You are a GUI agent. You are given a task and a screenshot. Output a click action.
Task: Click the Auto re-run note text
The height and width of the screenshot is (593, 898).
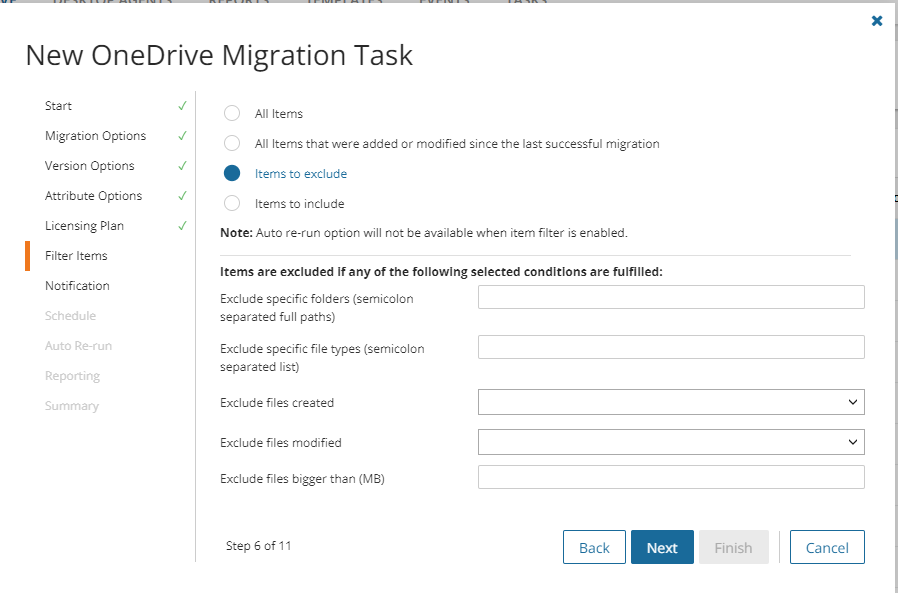pyautogui.click(x=424, y=233)
